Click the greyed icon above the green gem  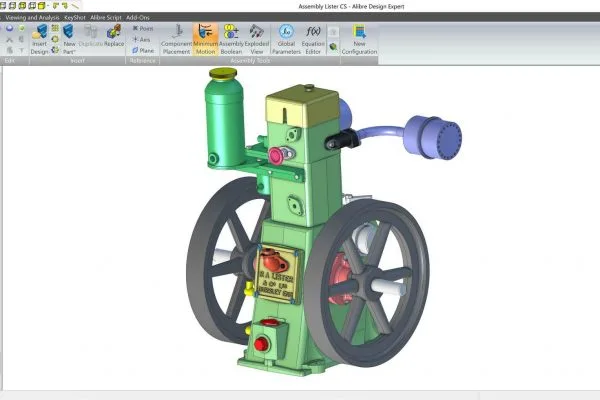click(333, 32)
